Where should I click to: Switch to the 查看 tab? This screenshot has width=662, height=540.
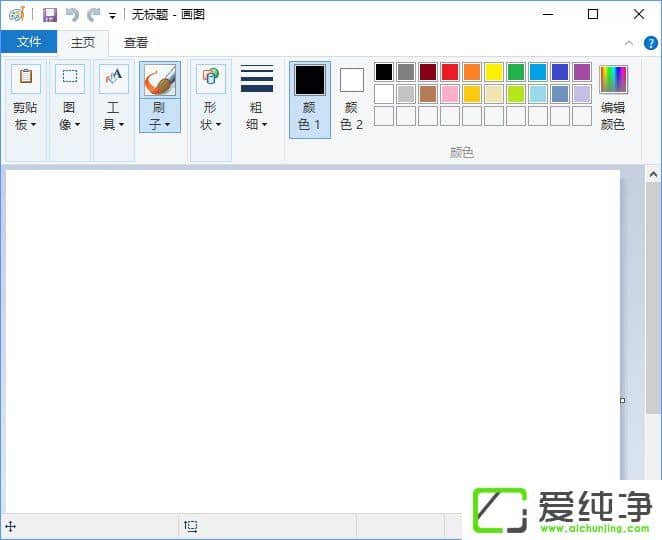coord(136,42)
